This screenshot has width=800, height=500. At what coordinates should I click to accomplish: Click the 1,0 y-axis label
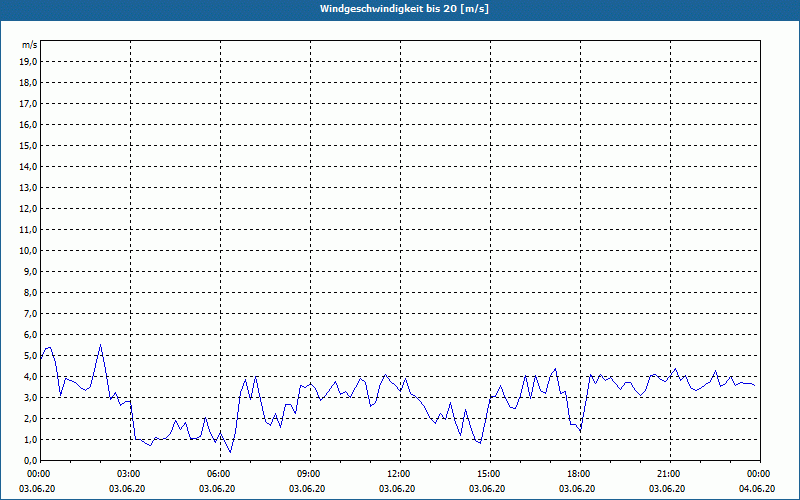click(30, 439)
